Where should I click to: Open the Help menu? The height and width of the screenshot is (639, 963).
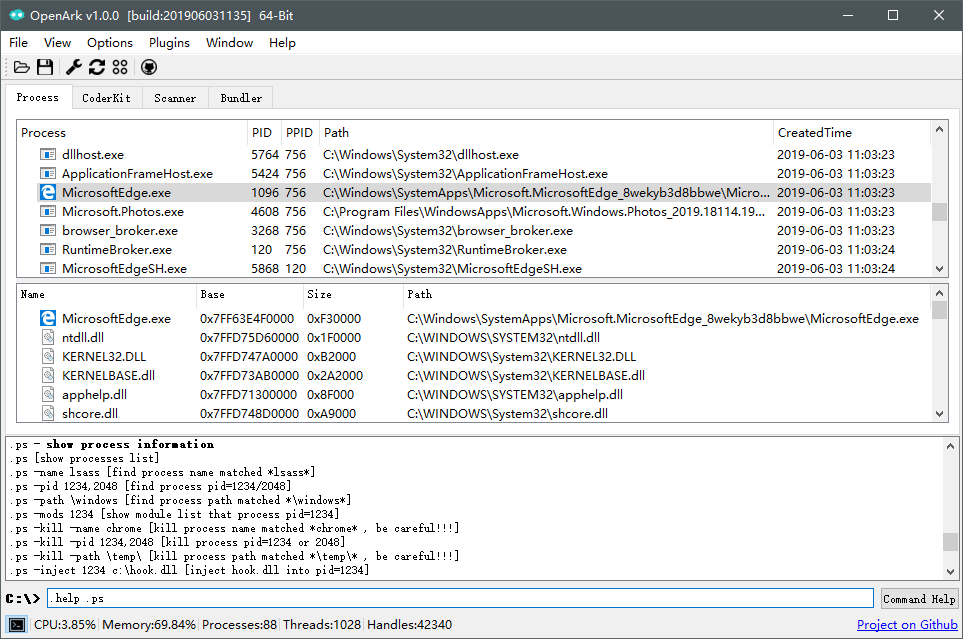282,42
